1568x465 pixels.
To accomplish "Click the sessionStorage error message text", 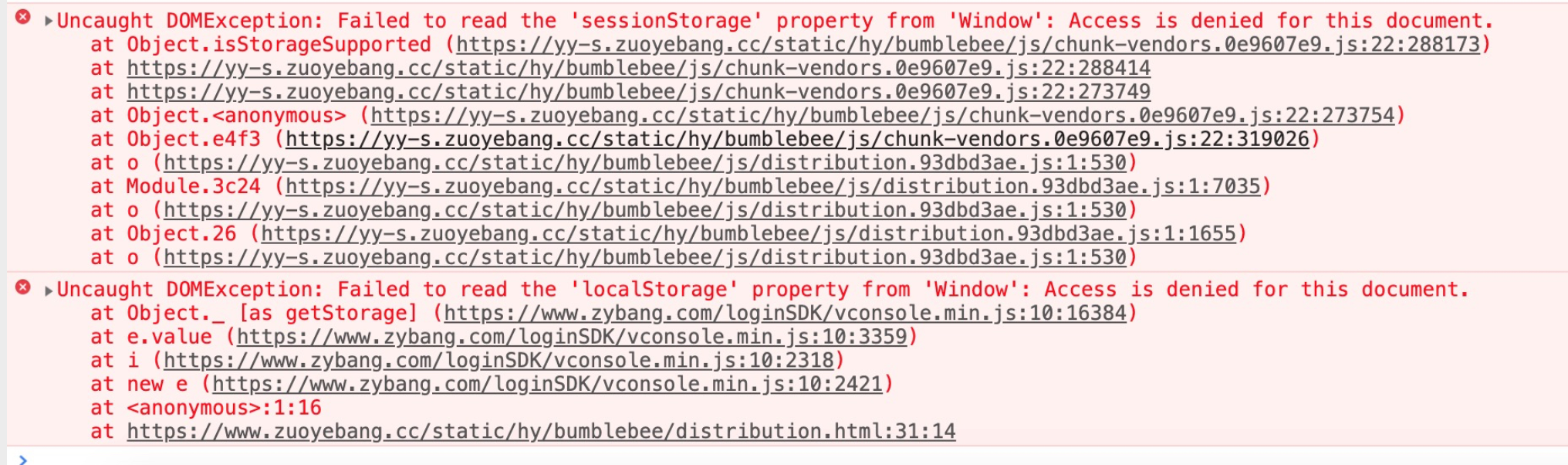I will (776, 21).
